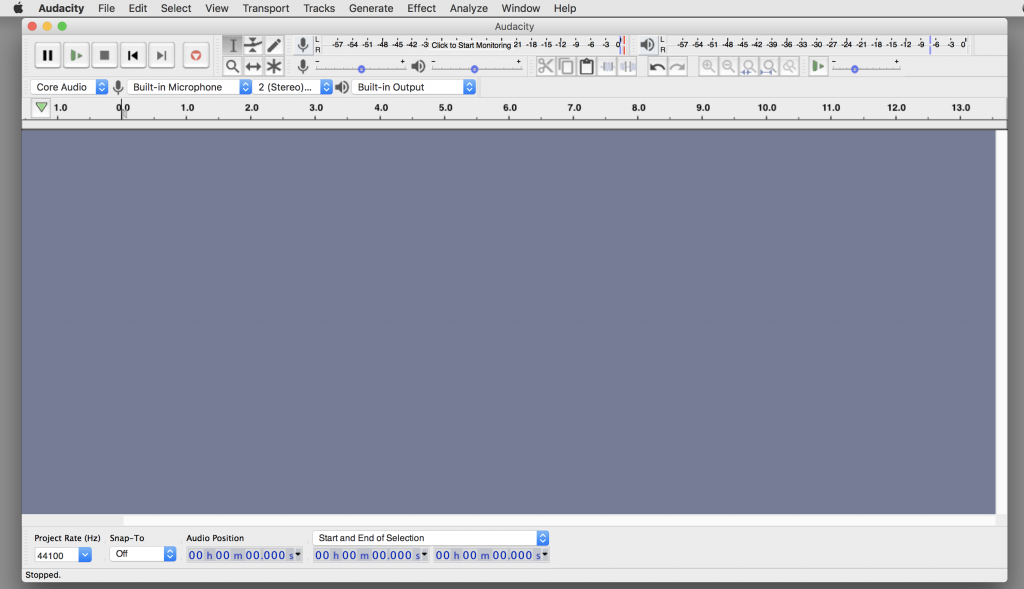Click the Silence Audio icon

pos(628,66)
